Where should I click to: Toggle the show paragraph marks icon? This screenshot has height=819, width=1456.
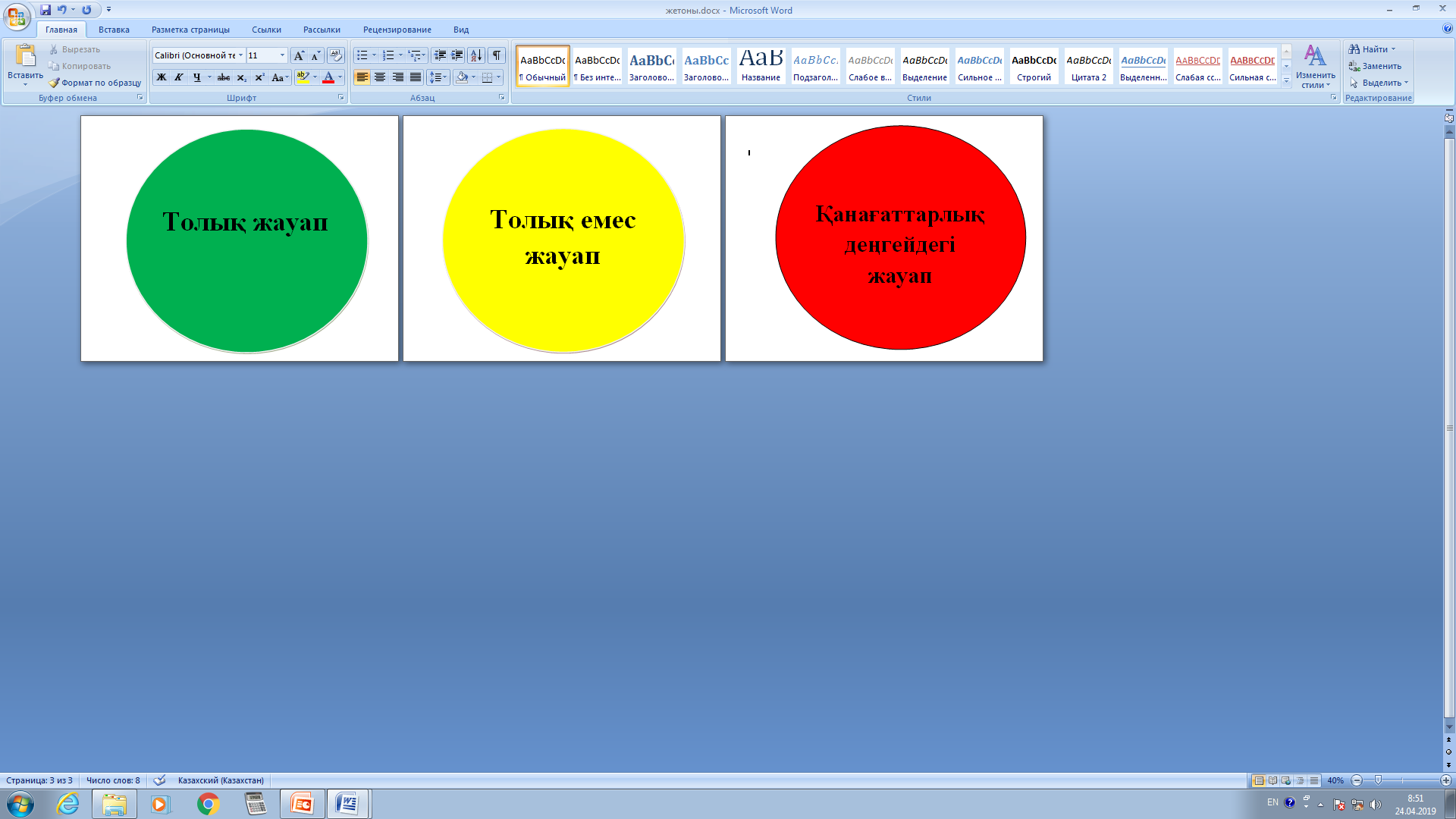[497, 55]
